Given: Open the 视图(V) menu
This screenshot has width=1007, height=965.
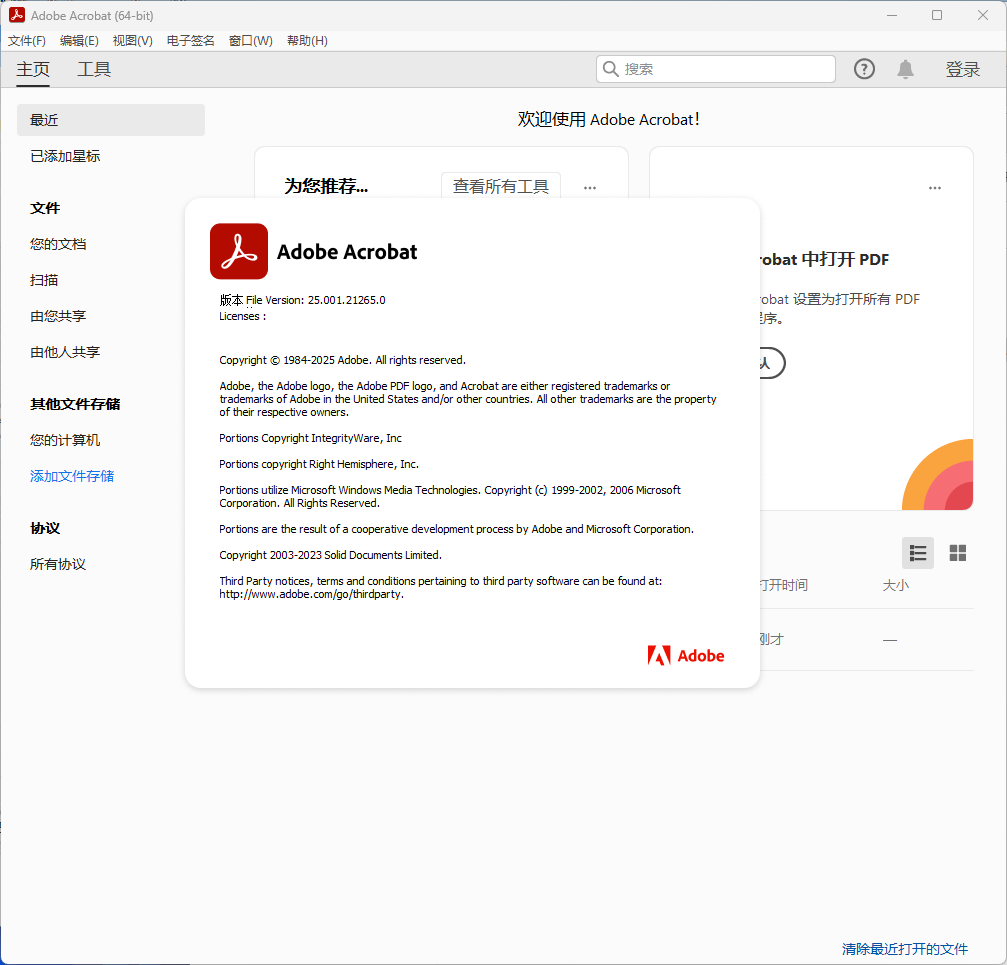Looking at the screenshot, I should (x=132, y=40).
